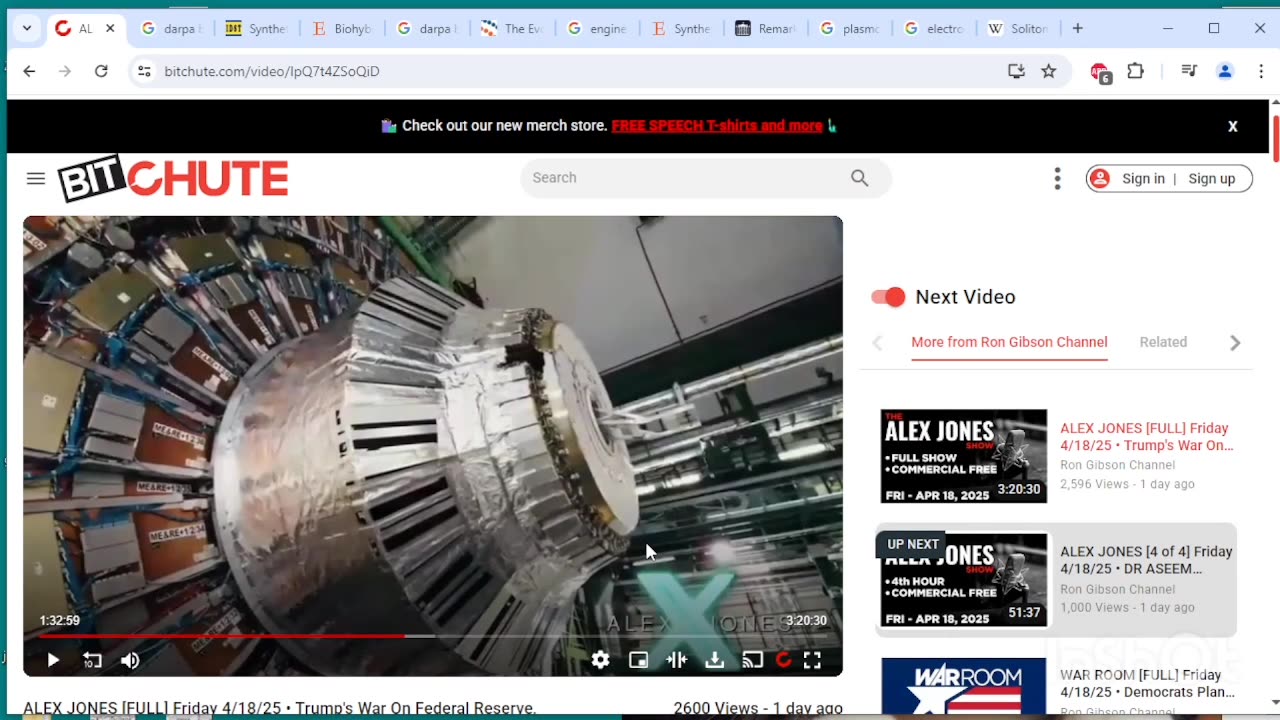The height and width of the screenshot is (720, 1280).
Task: Switch to The Ev tab
Action: (x=513, y=28)
